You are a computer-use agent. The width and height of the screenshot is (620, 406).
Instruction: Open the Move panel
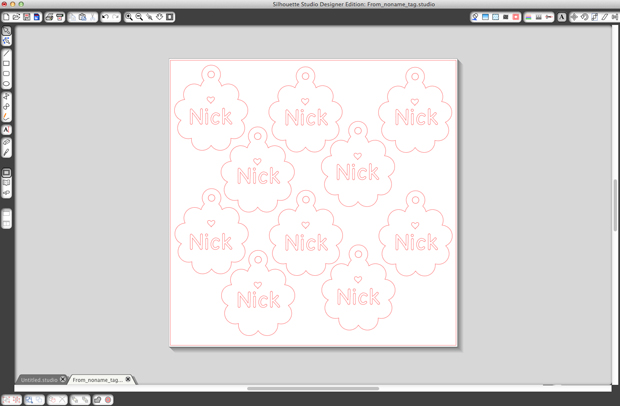point(574,17)
